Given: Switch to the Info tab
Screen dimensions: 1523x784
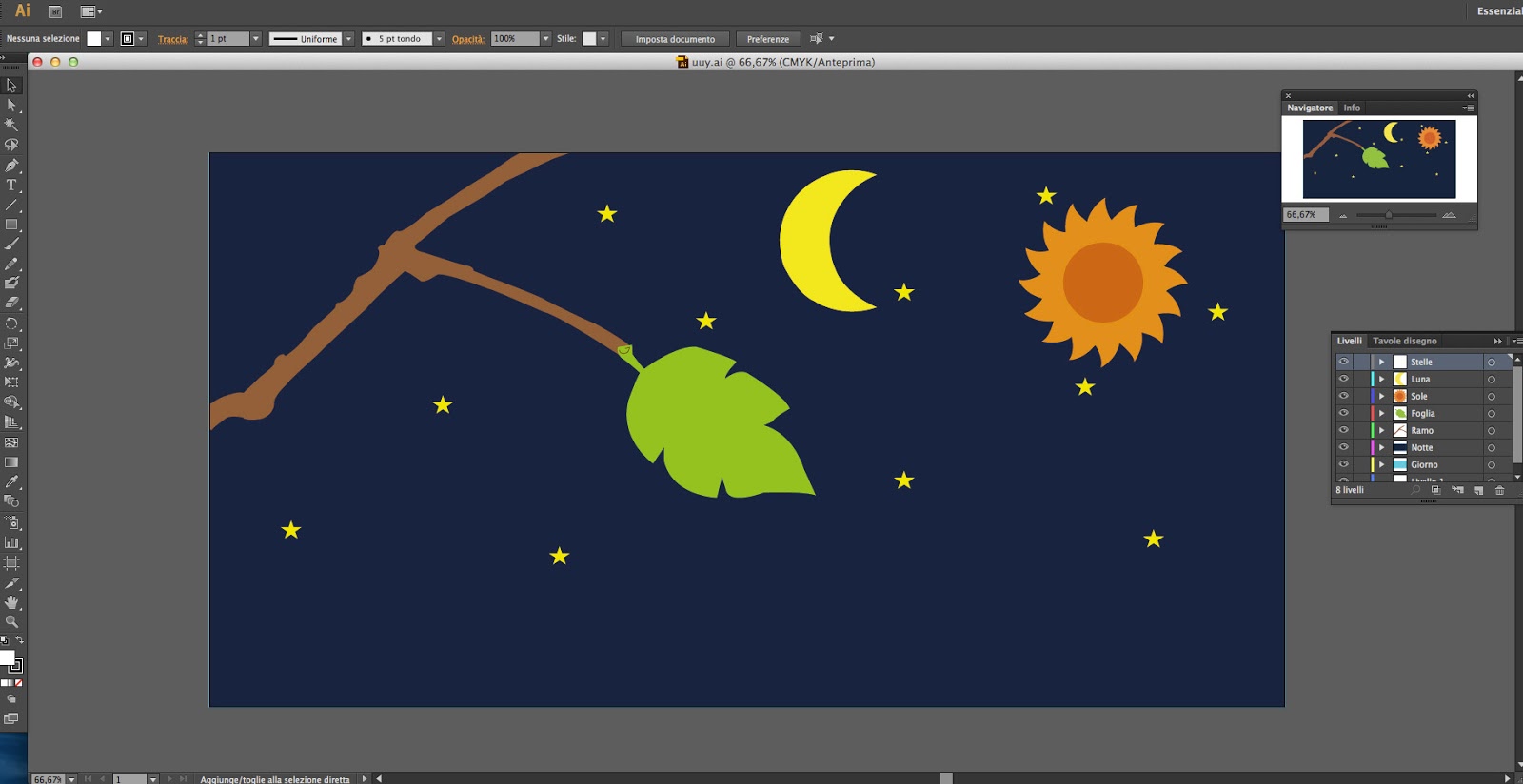Looking at the screenshot, I should (1352, 108).
